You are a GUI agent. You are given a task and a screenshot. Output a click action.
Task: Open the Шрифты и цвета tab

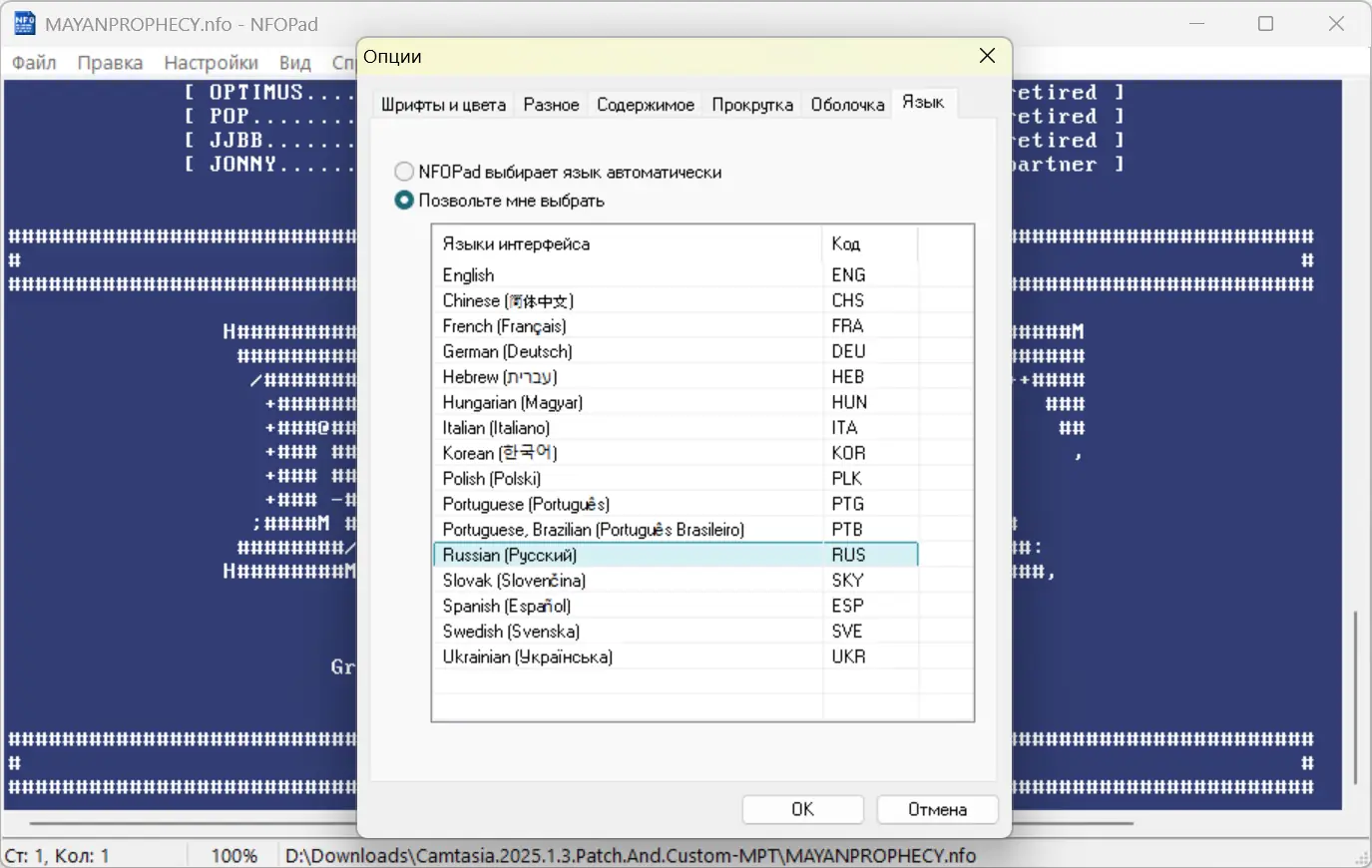tap(444, 105)
